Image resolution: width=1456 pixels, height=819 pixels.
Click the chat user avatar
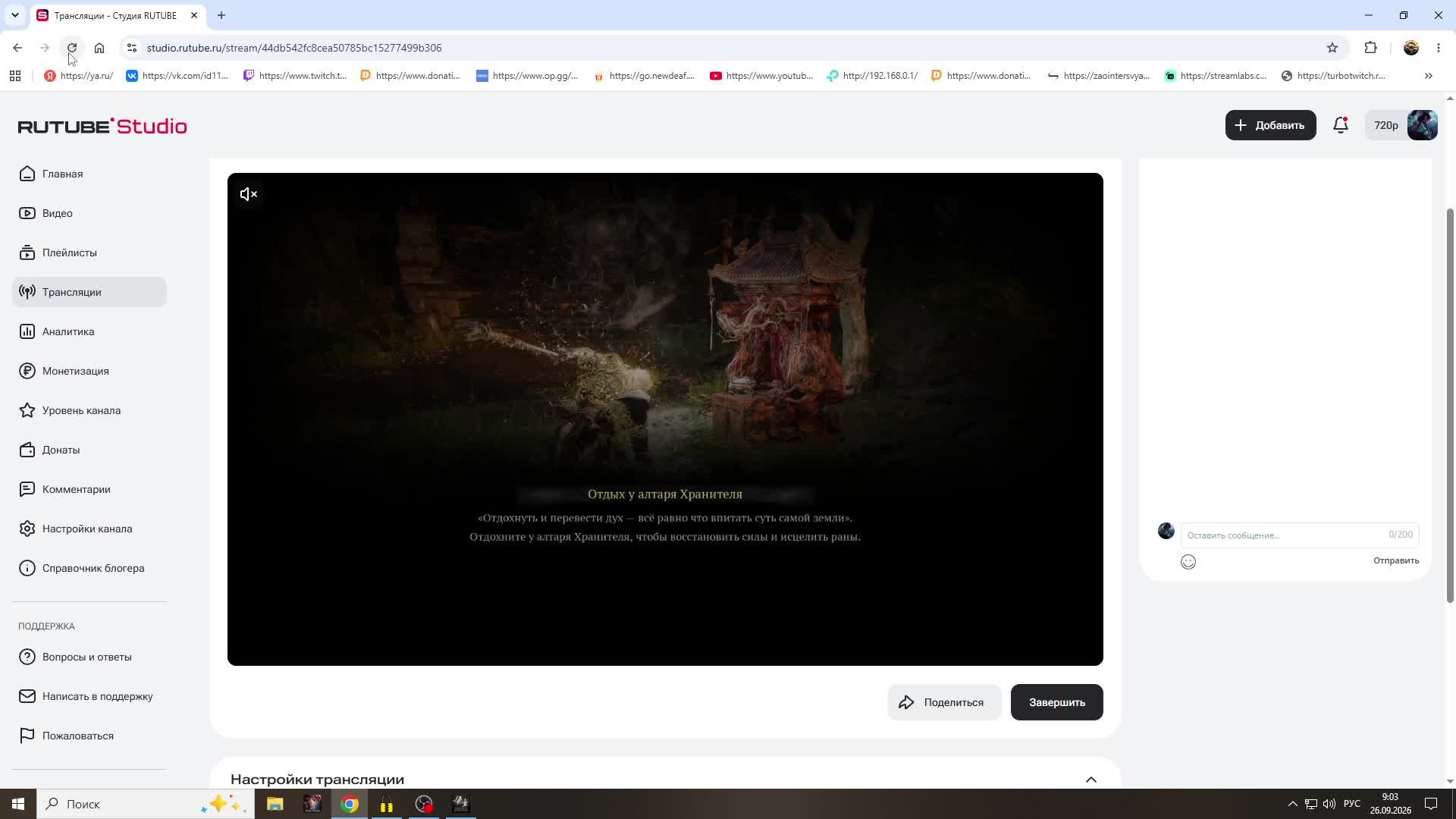click(1166, 531)
